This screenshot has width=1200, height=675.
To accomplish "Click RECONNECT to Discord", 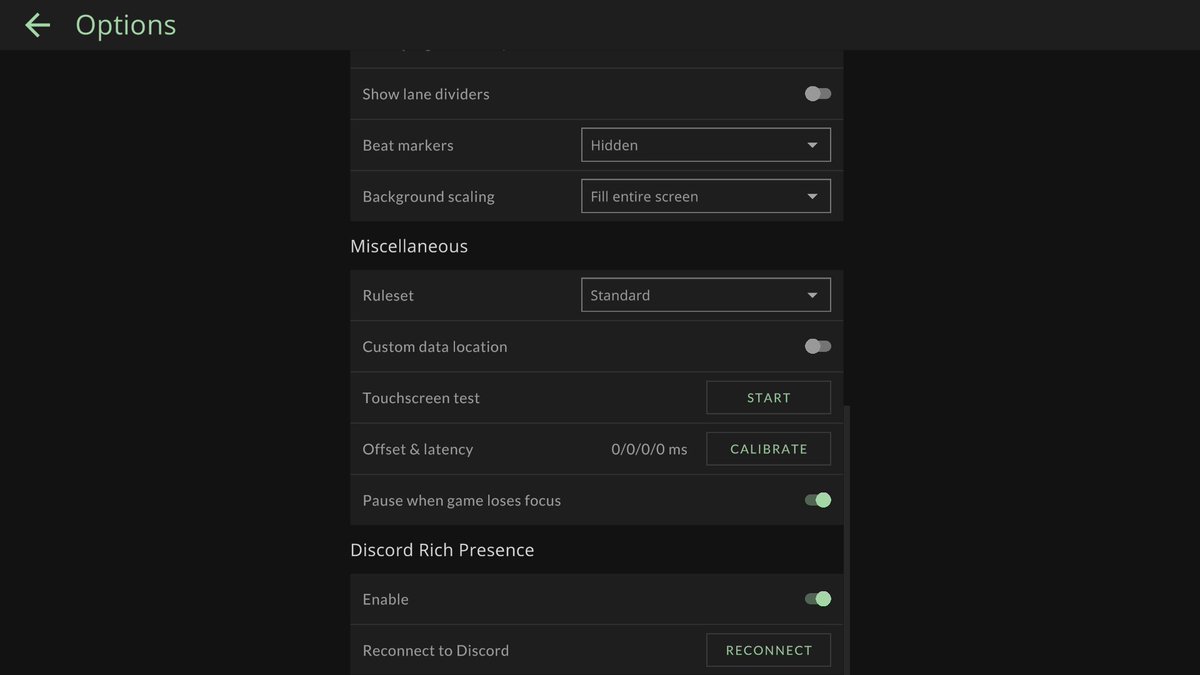I will (x=768, y=649).
